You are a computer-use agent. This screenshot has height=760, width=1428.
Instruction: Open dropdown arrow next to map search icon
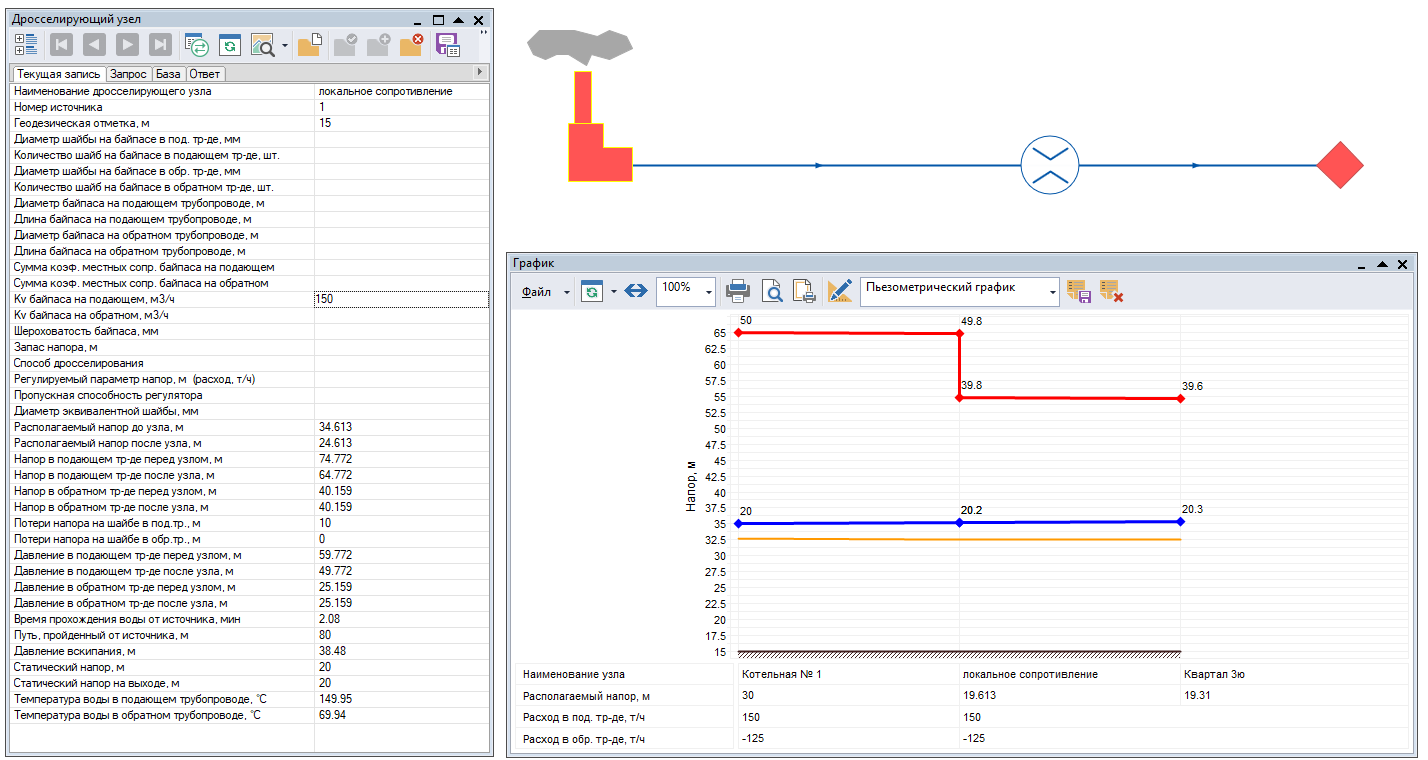coord(285,45)
